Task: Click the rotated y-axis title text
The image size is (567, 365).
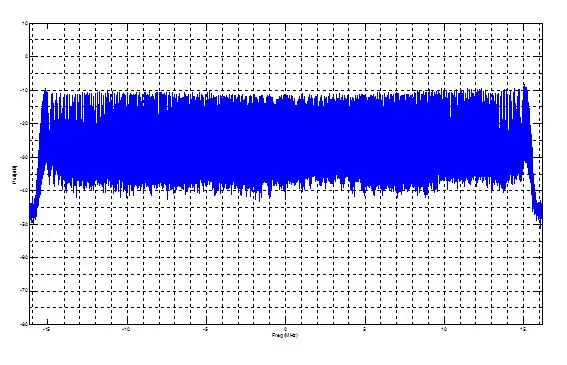Action: (x=15, y=174)
